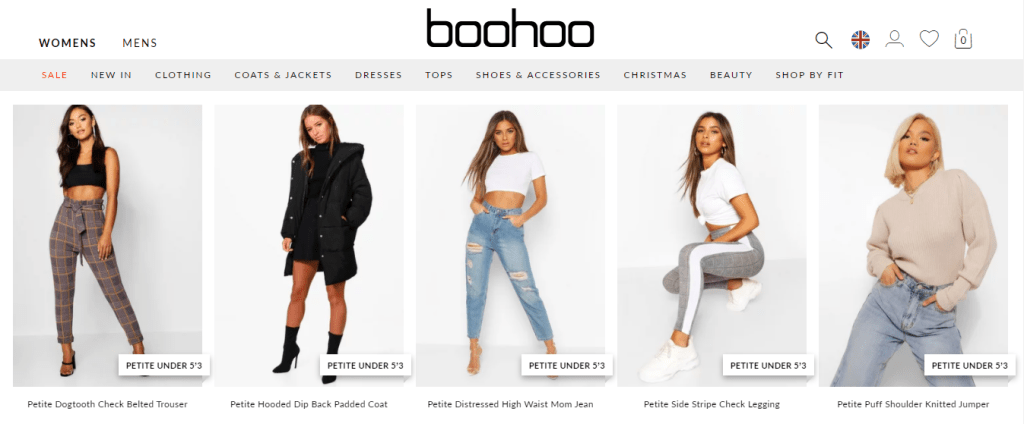The image size is (1024, 424).
Task: Open Petite Hooded Dip Back Padded Coat link
Action: pos(309,404)
